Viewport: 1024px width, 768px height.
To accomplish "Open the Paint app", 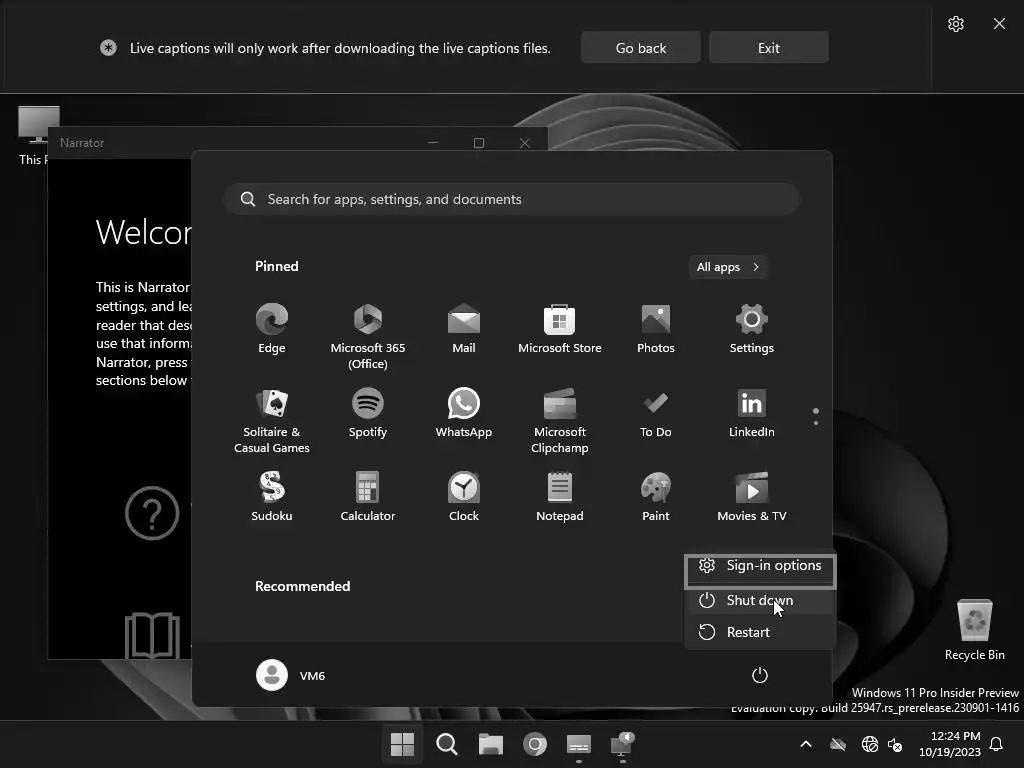I will [656, 496].
